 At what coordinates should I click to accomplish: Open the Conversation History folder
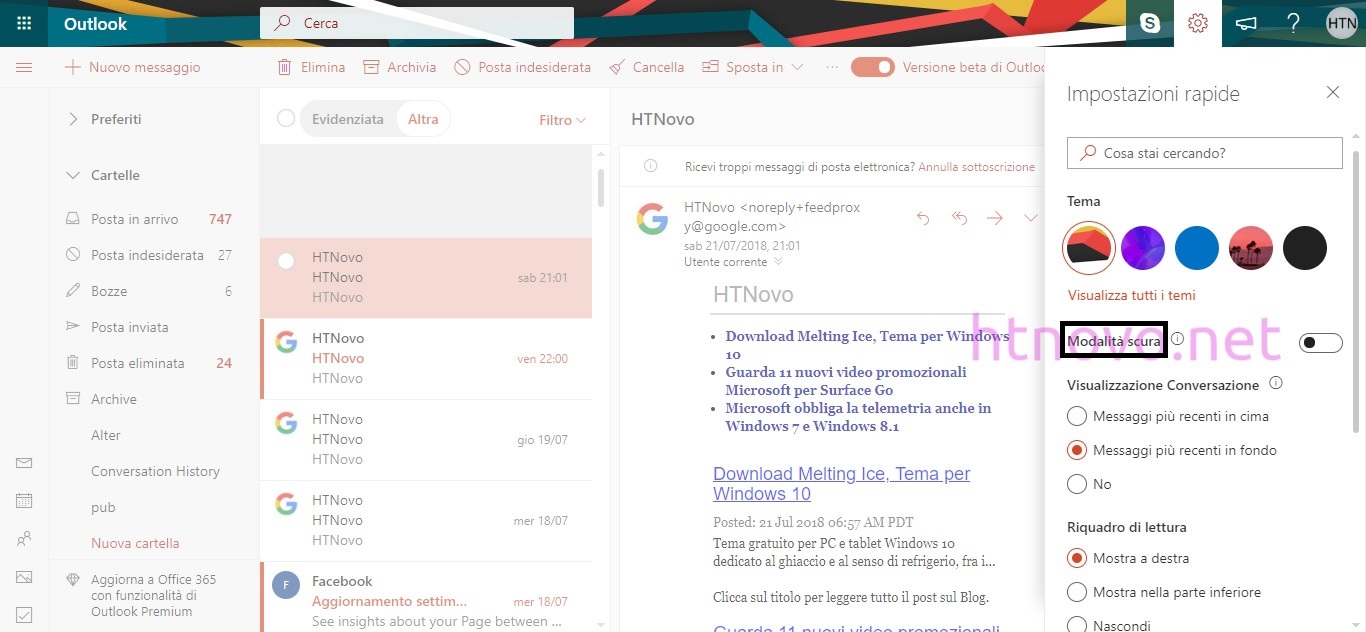pos(155,471)
